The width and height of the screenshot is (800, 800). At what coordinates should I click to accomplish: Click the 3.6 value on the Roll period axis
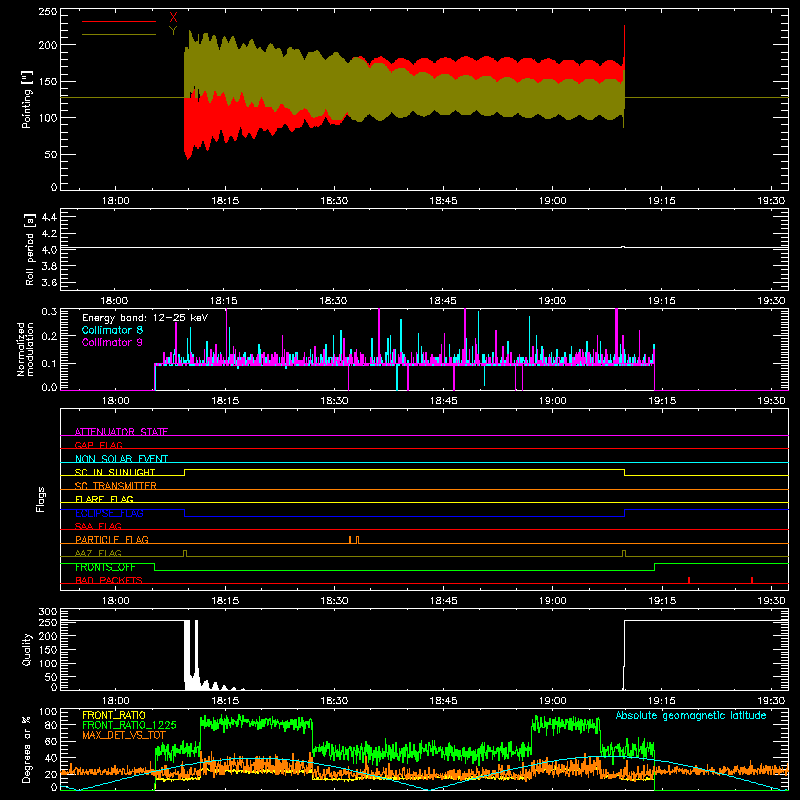49,283
